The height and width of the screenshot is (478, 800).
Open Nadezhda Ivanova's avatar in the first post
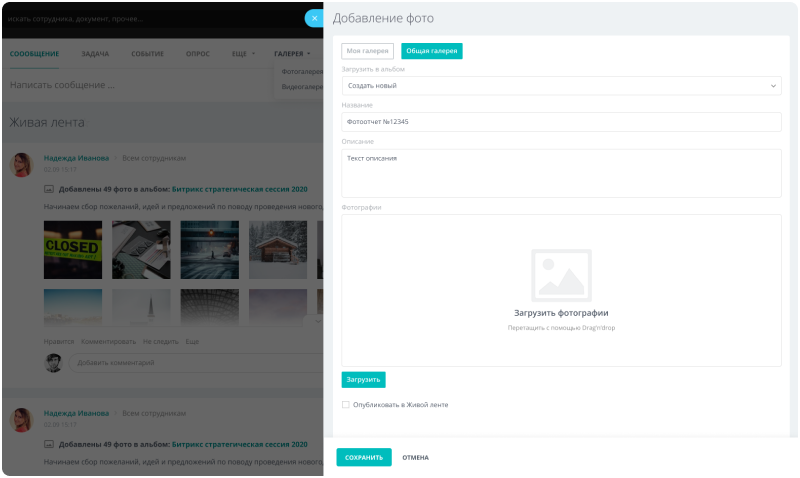(x=21, y=165)
